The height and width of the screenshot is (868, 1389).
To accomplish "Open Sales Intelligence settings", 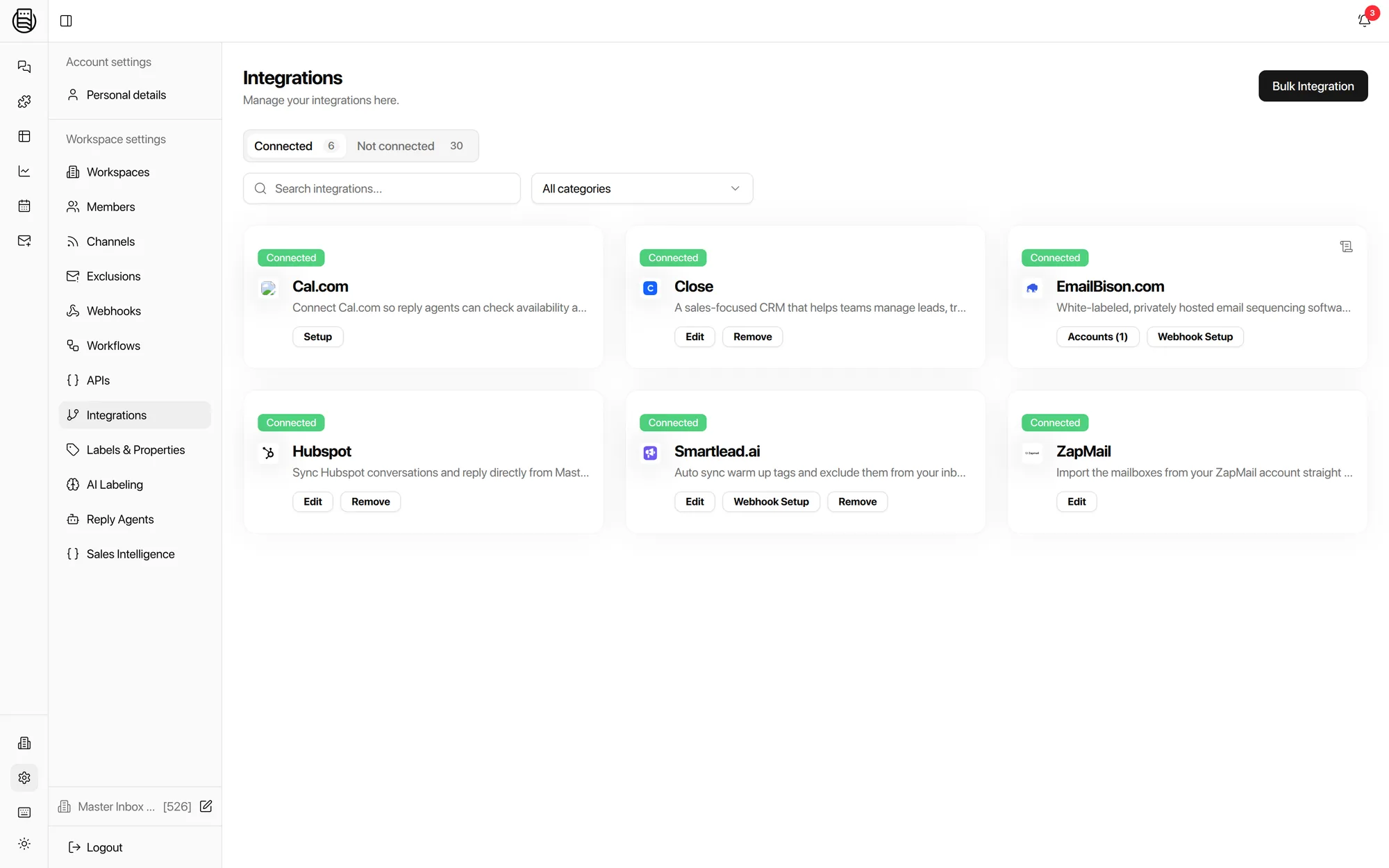I will click(135, 554).
